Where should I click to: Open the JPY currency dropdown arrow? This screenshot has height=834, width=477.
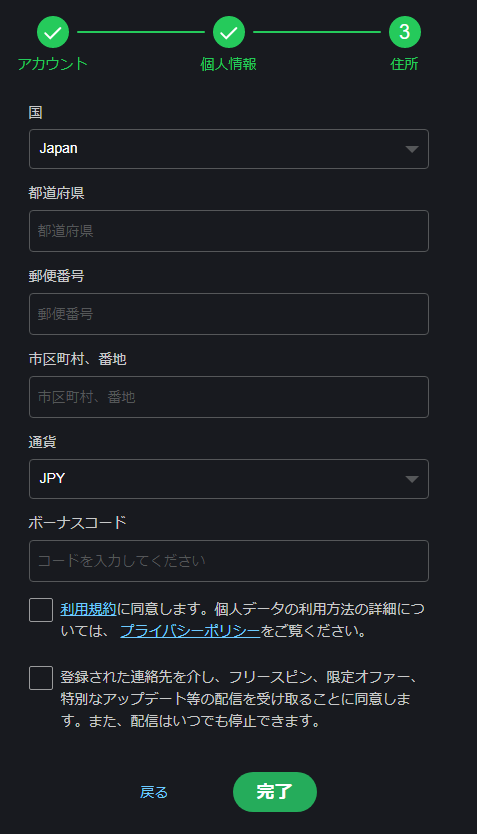412,479
